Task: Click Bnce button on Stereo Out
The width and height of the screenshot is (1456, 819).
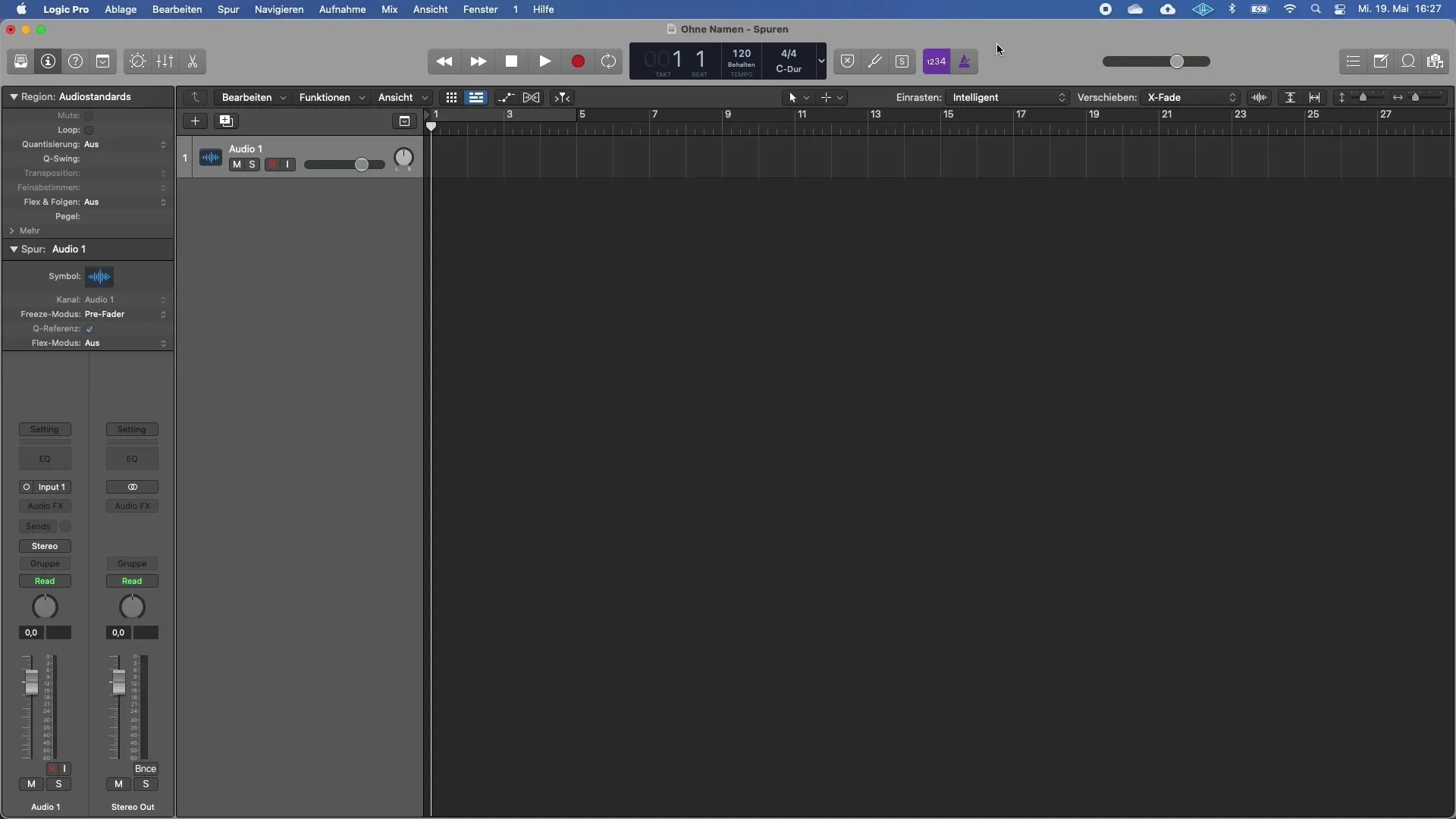Action: coord(146,769)
